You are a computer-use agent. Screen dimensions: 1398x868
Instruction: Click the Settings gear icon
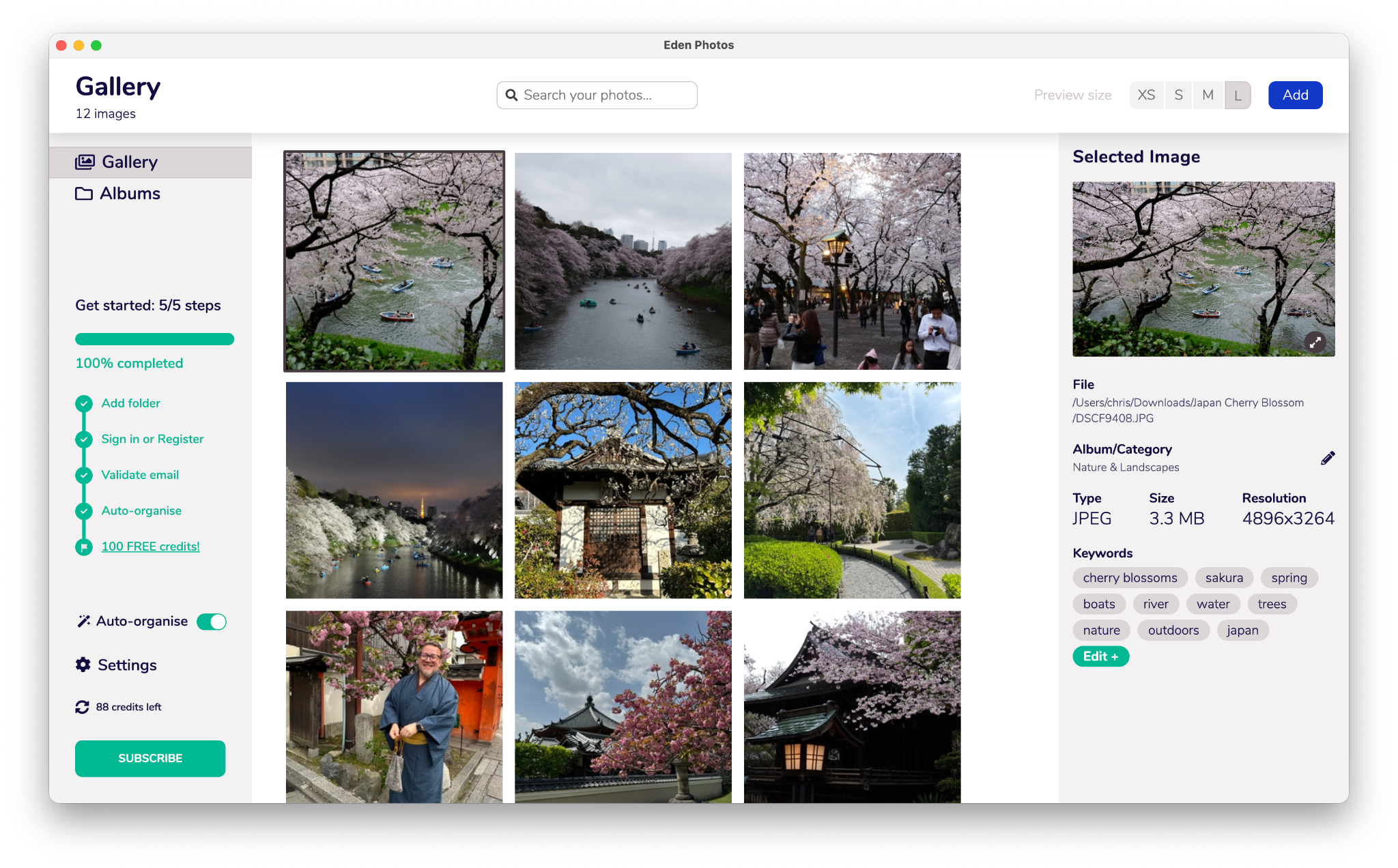[83, 665]
